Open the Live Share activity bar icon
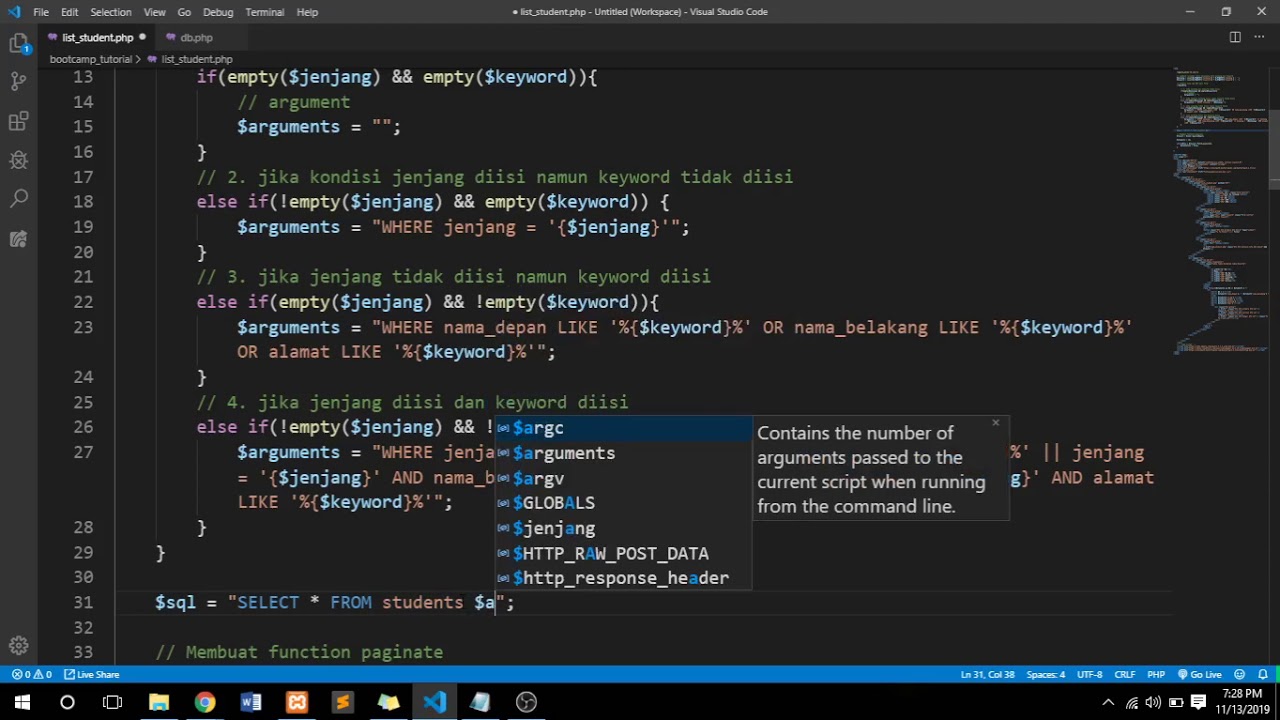 click(18, 238)
